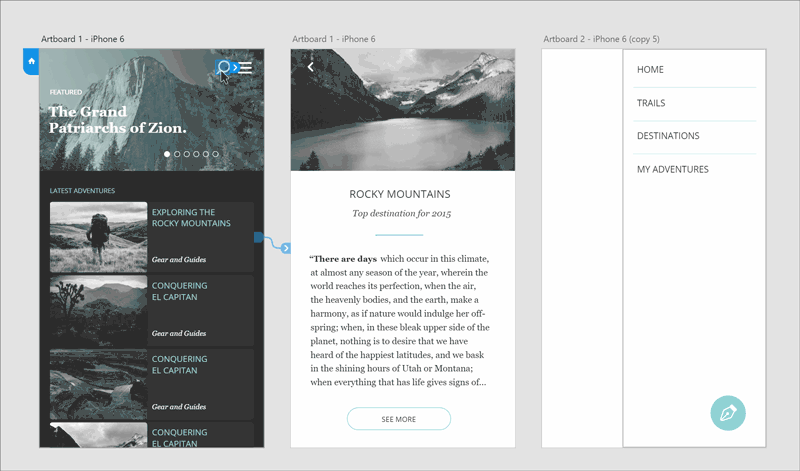Click the lake mountain header photo
800x471 pixels.
(403, 110)
